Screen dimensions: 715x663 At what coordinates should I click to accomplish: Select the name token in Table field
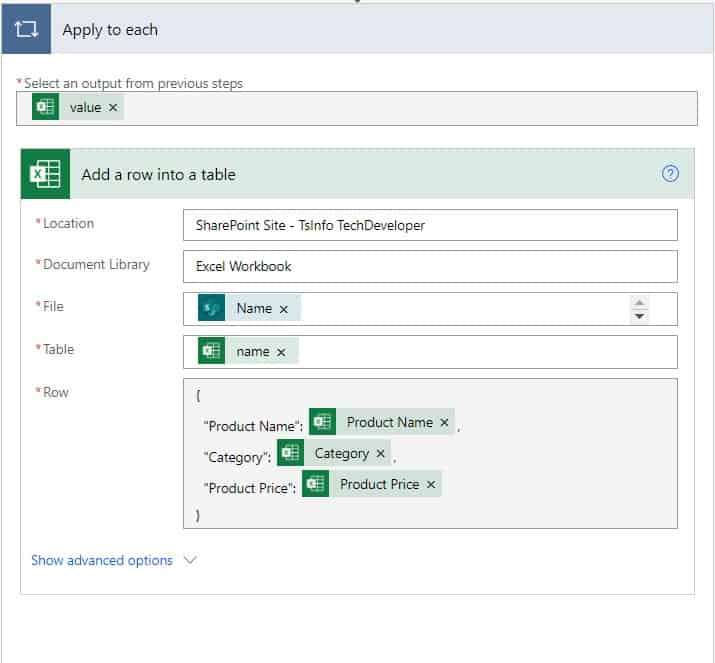(248, 351)
